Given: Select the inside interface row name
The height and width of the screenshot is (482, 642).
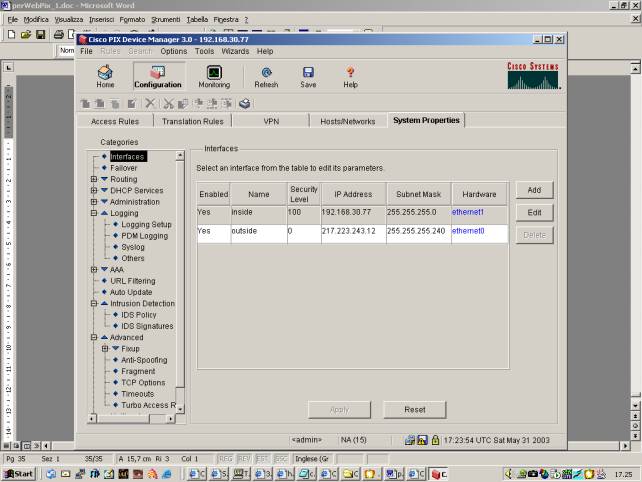Looking at the screenshot, I should 242,212.
